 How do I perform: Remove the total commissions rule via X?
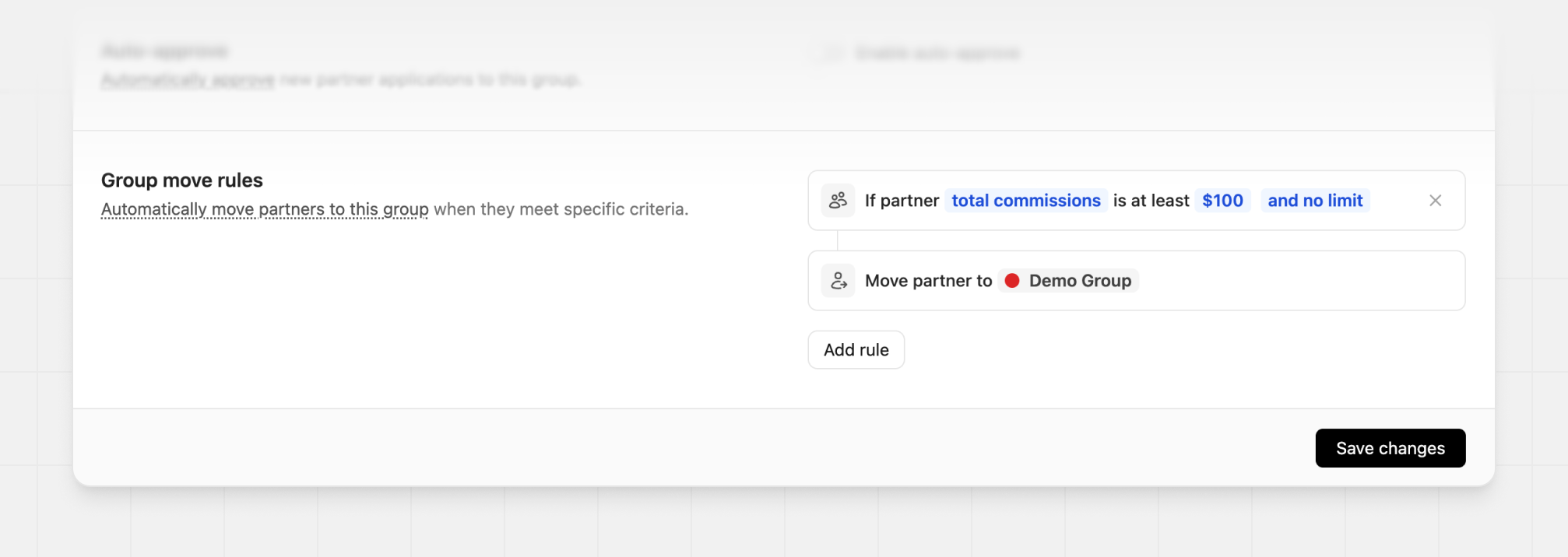pyautogui.click(x=1435, y=200)
